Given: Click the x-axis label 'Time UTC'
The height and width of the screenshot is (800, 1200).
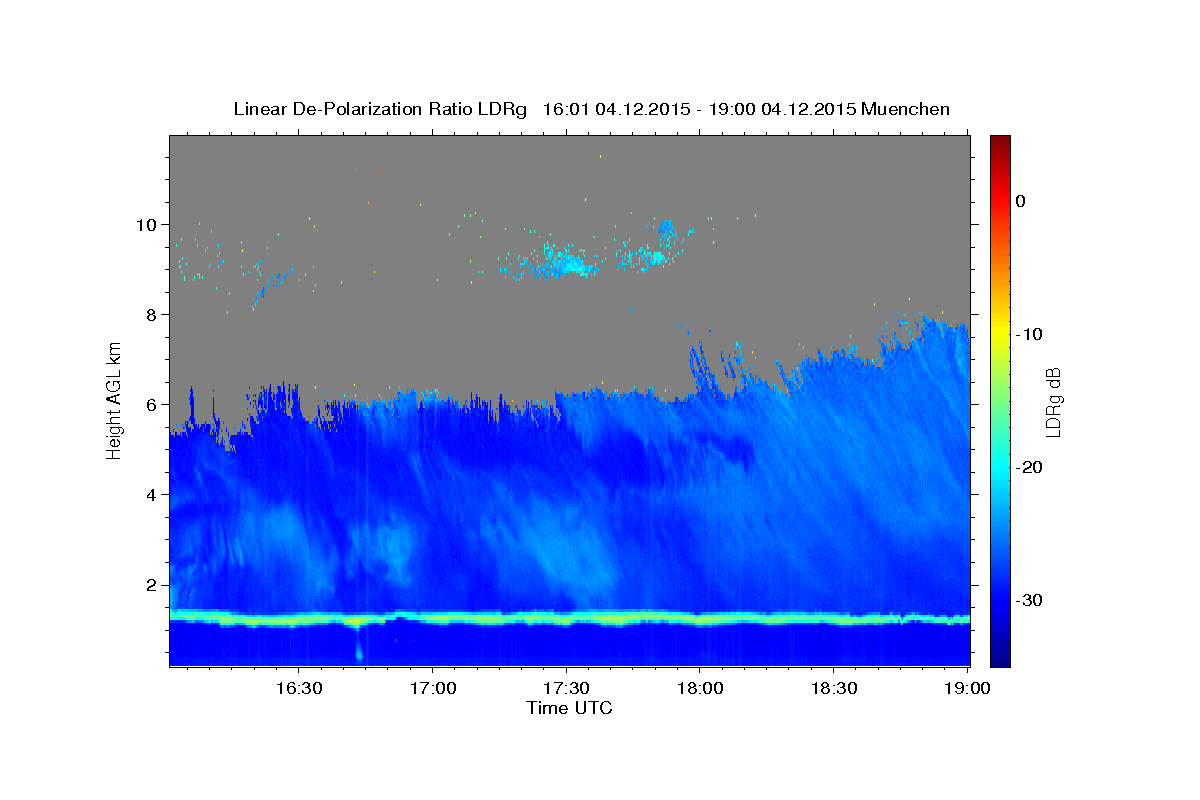Looking at the screenshot, I should point(569,708).
